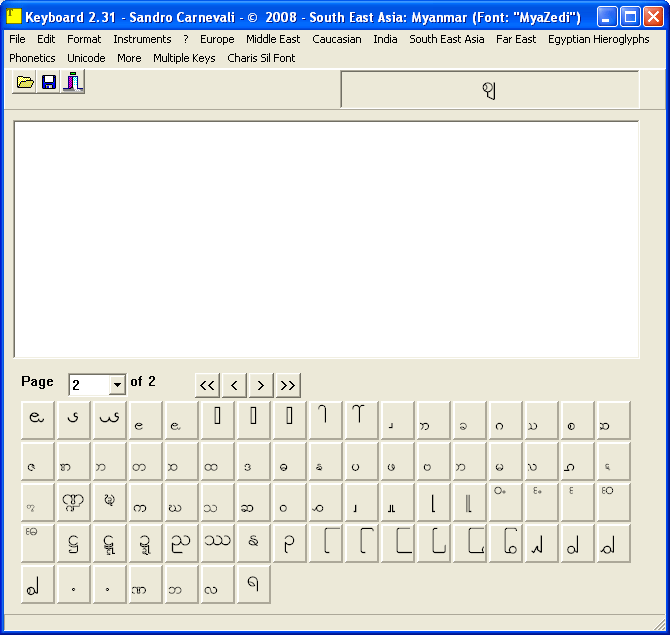
Task: Click the large ည character key
Action: [x=181, y=543]
